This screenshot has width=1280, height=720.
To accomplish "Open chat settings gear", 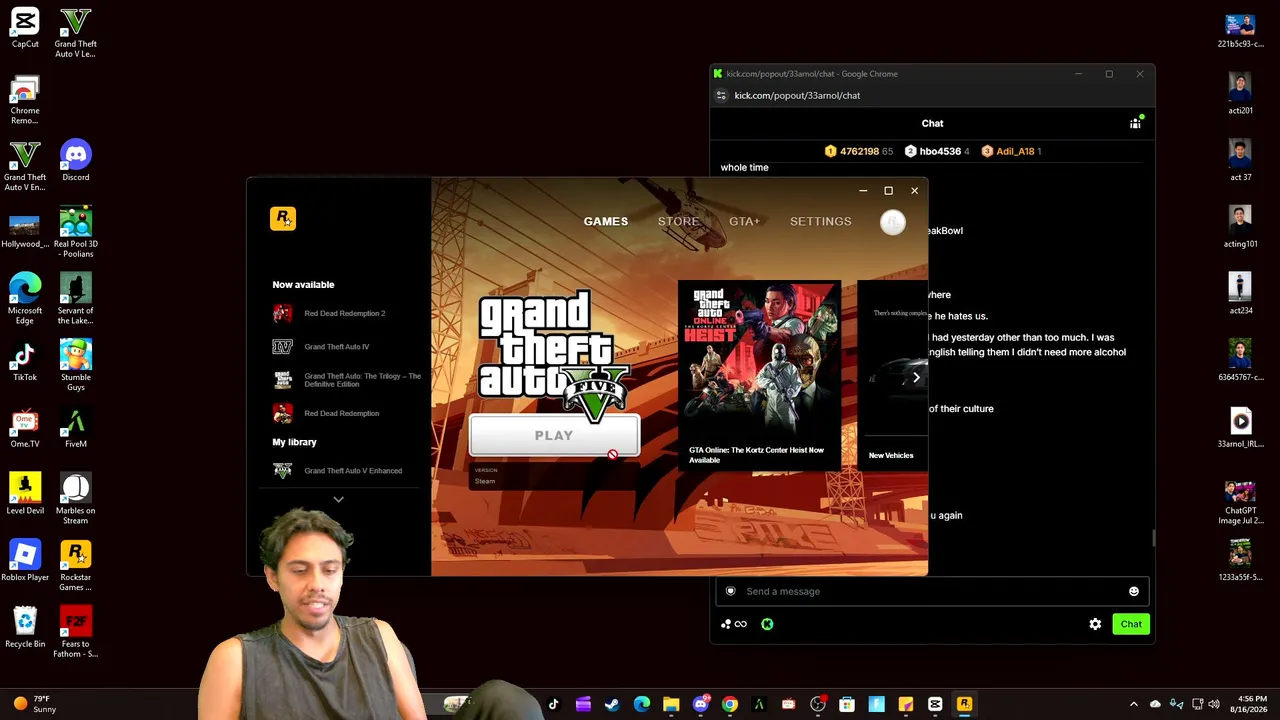I will click(x=1095, y=624).
